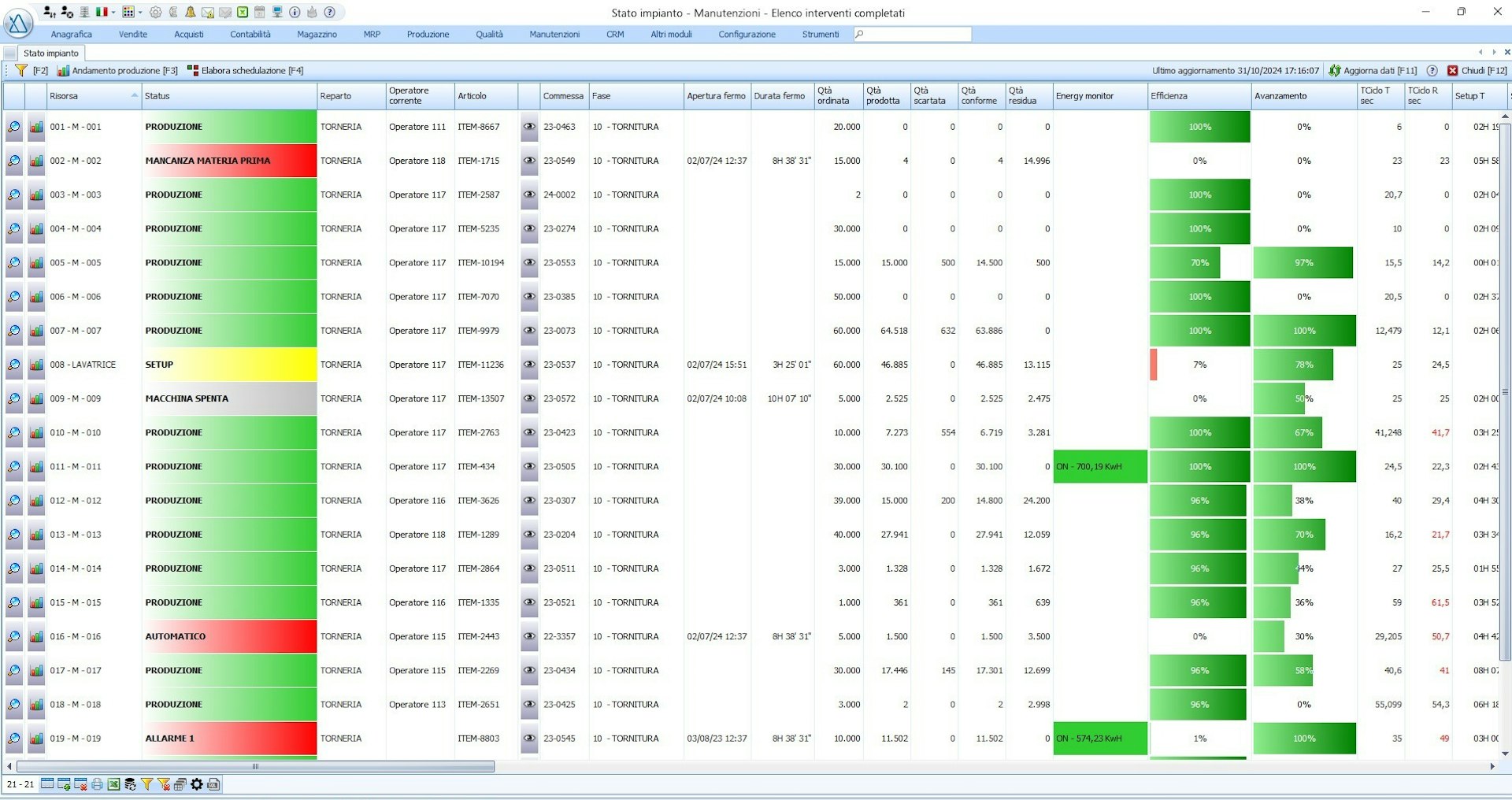Toggle eye icon for ITEM-434 row
This screenshot has width=1512, height=800.
pyautogui.click(x=529, y=467)
